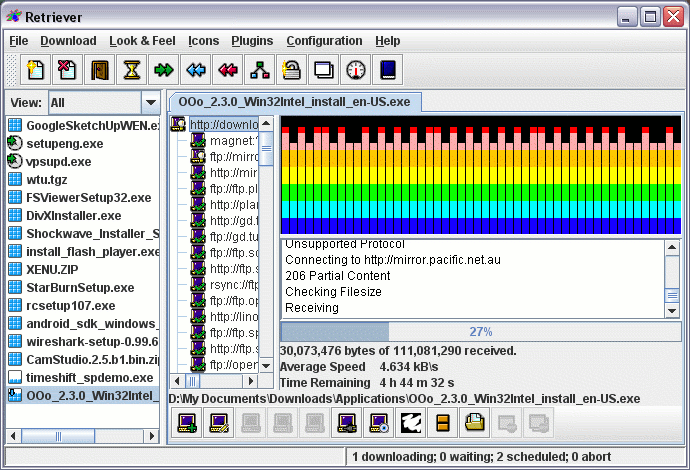The height and width of the screenshot is (470, 690).
Task: Click the colored chunk progress graph
Action: (x=481, y=175)
